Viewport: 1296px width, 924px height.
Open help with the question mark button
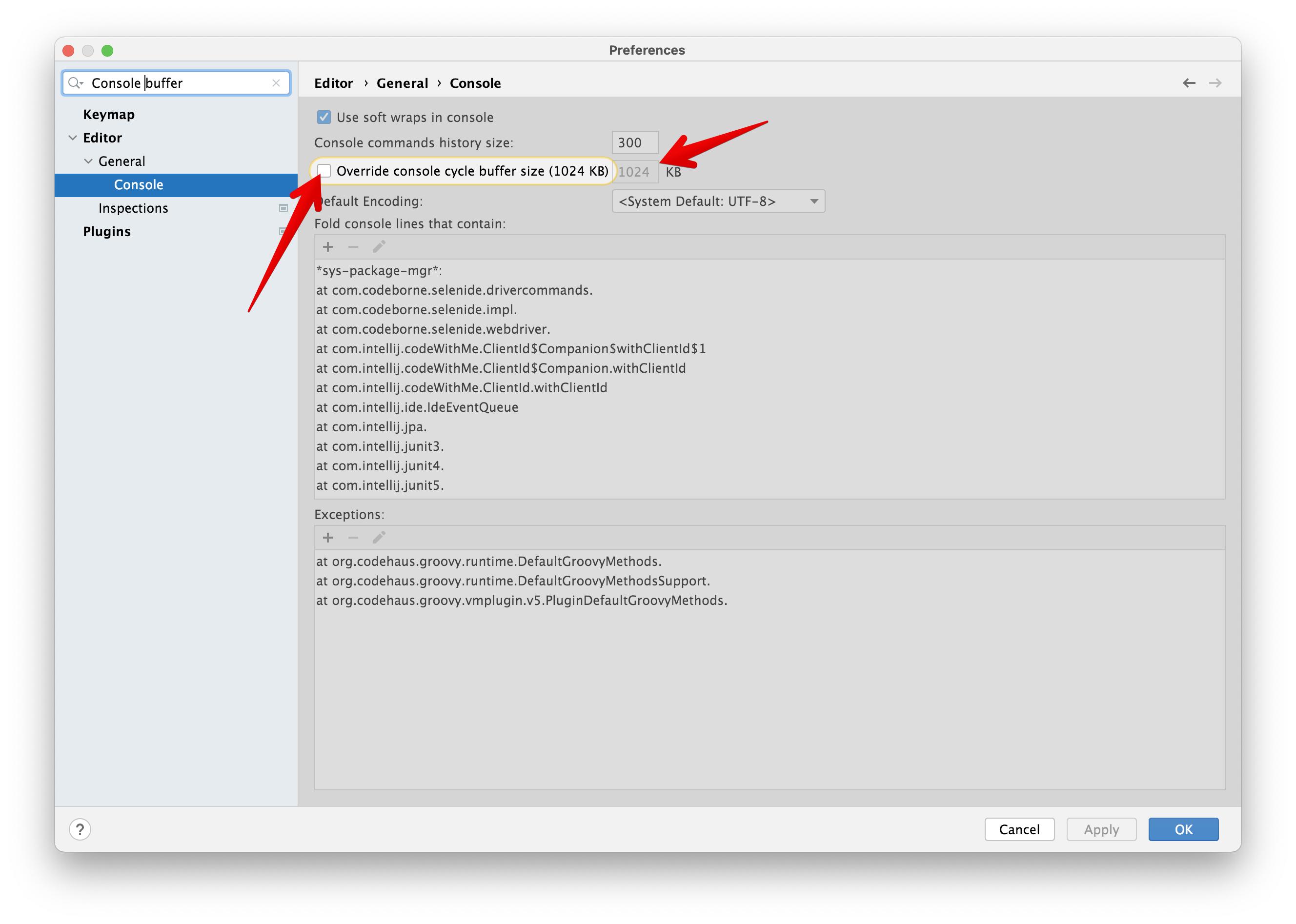[80, 829]
